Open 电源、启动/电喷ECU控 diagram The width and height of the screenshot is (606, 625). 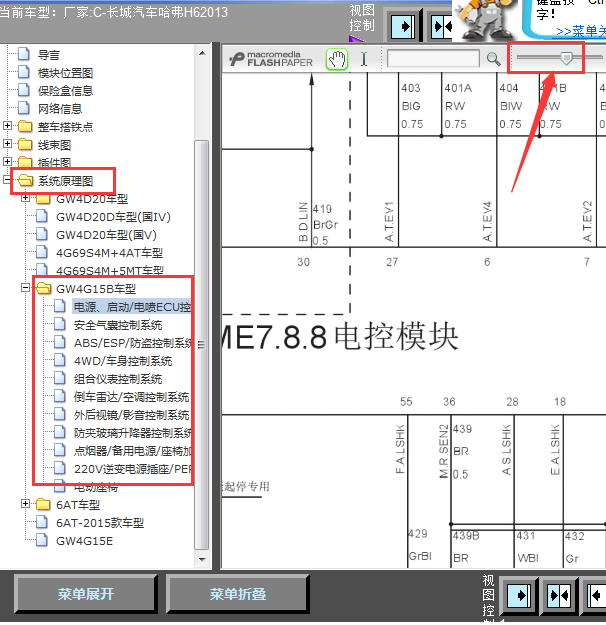[132, 307]
